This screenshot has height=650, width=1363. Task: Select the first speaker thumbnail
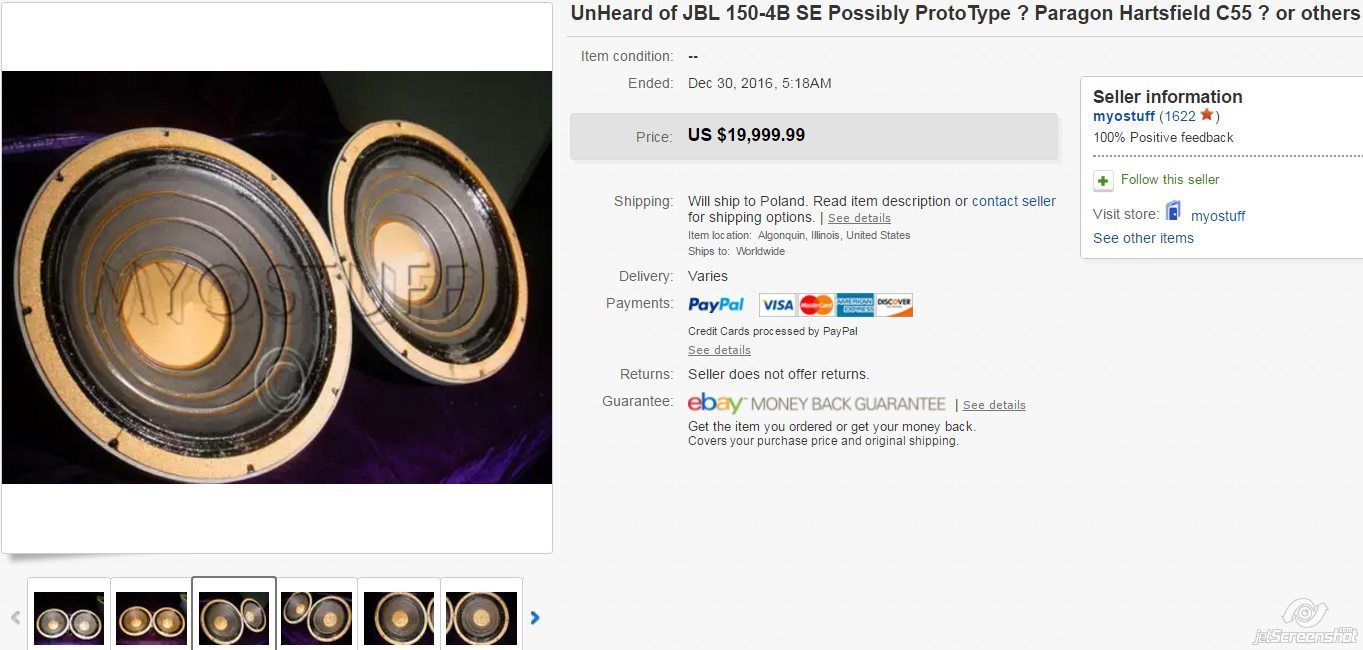(69, 616)
